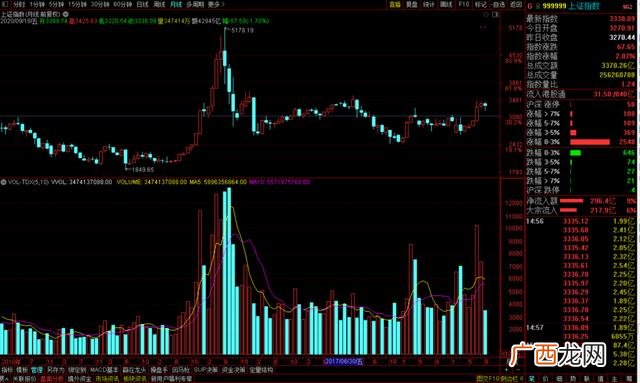Click the 5178.19 high price label
Viewport: 640px width, 383px height.
coord(242,30)
